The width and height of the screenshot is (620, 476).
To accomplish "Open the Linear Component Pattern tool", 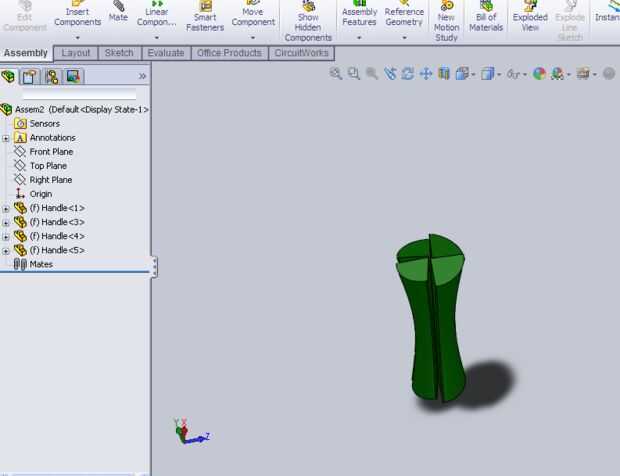I will click(x=157, y=15).
